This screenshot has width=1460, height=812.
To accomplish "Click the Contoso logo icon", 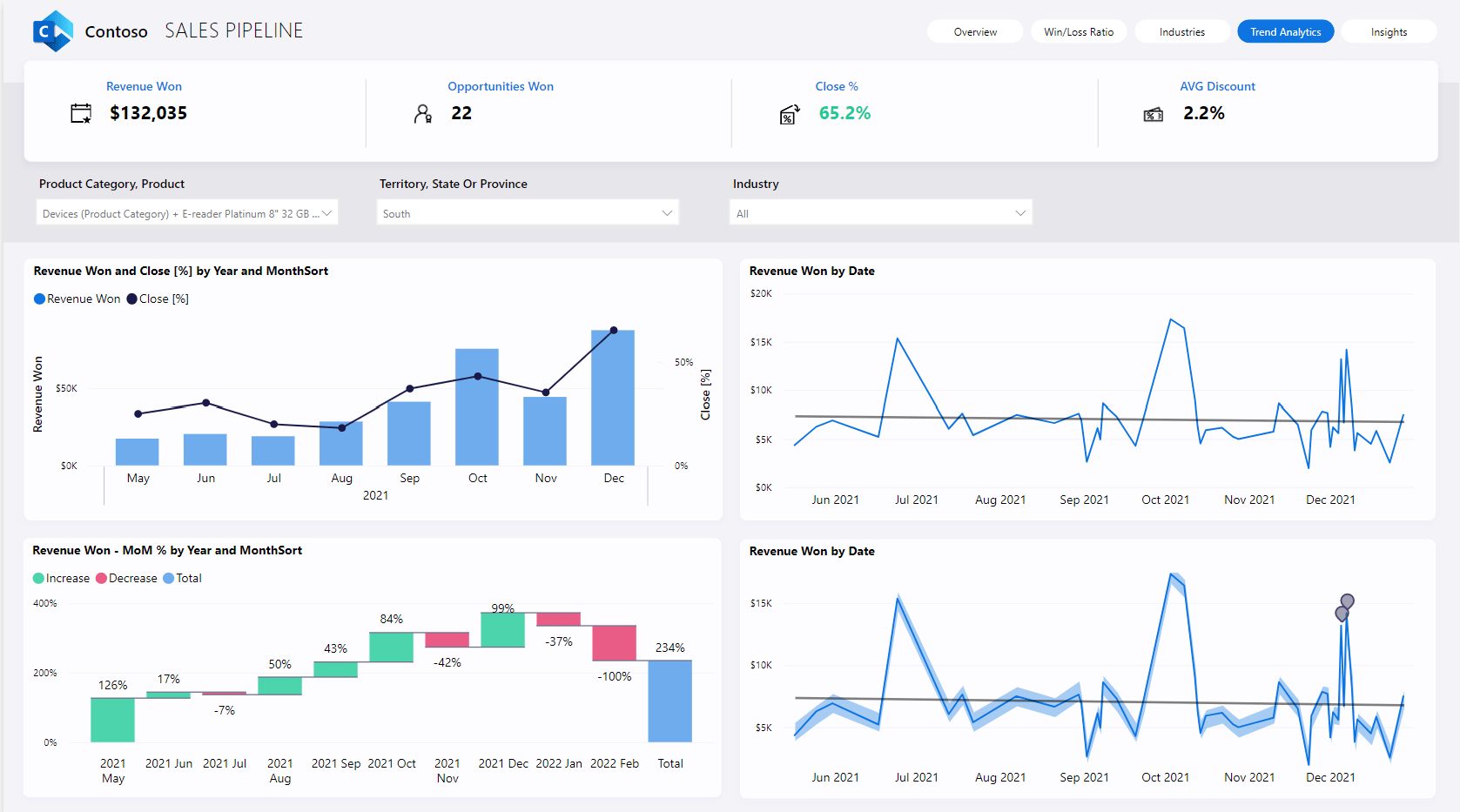I will tap(52, 31).
